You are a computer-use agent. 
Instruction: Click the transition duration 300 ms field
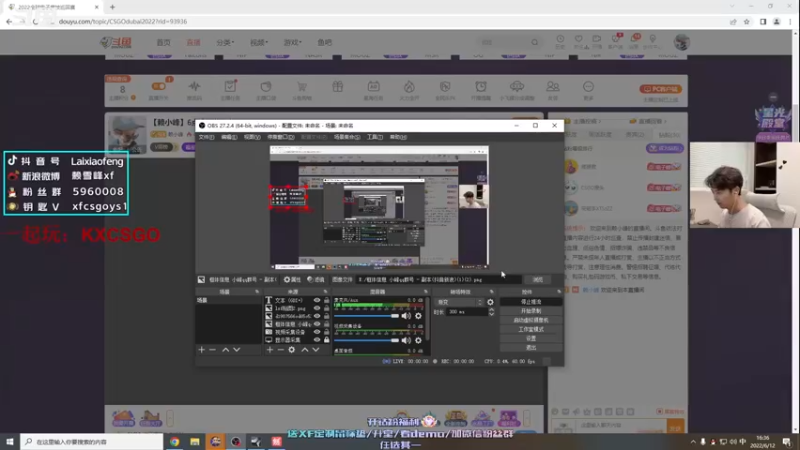tap(466, 312)
